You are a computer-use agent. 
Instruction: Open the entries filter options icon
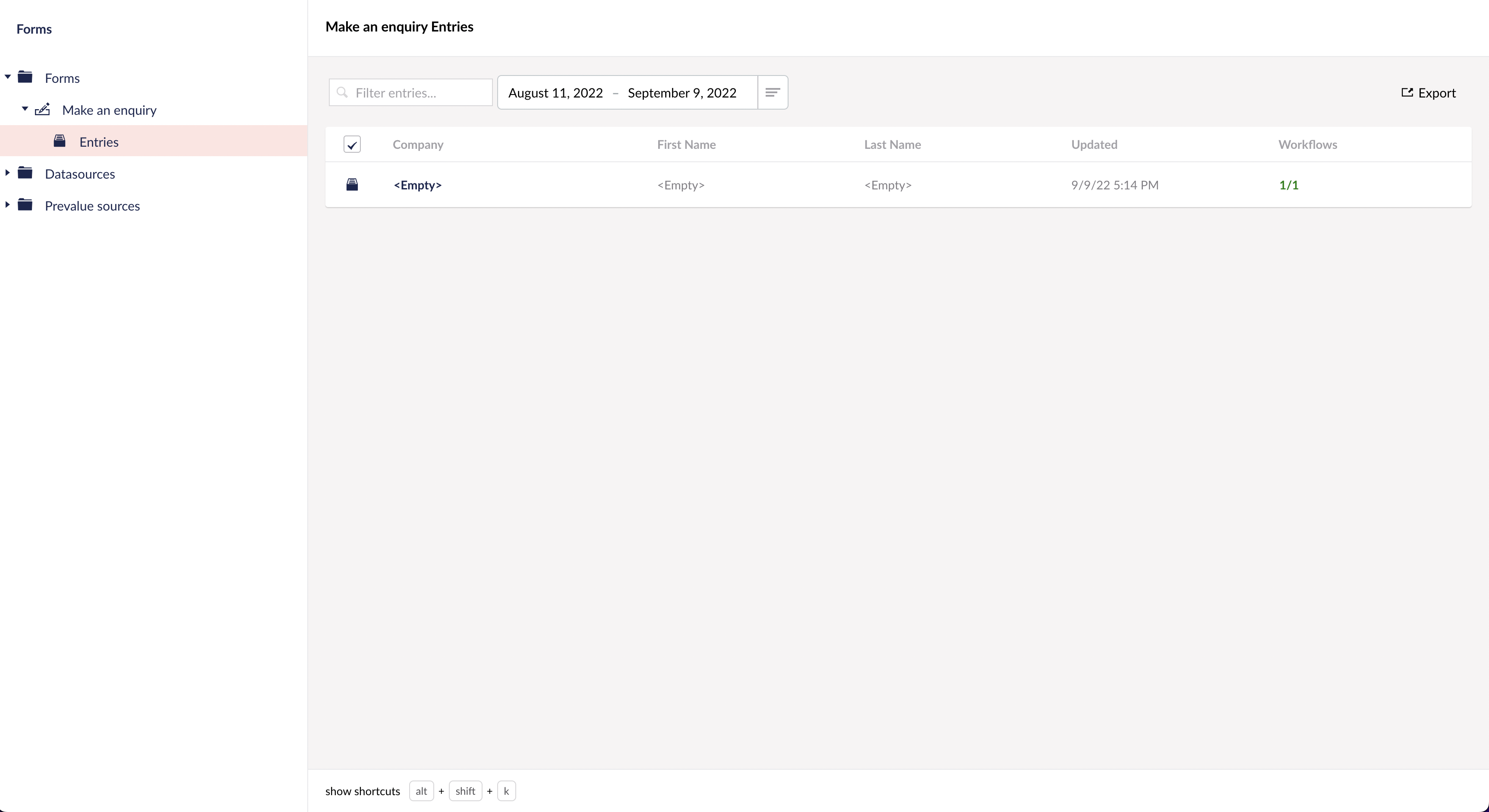[772, 92]
